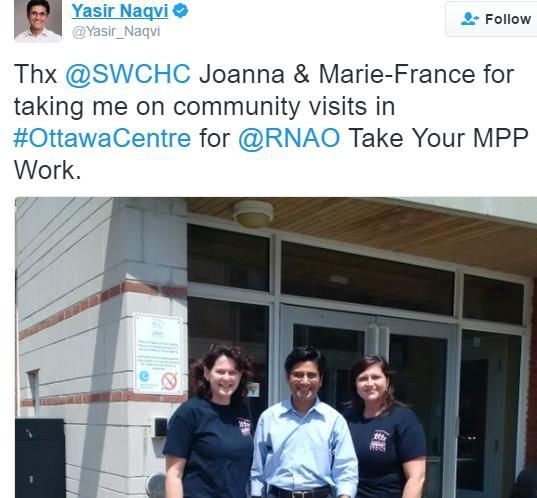Image resolution: width=537 pixels, height=498 pixels.
Task: Click the person-plus icon in Follow button
Action: [470, 19]
